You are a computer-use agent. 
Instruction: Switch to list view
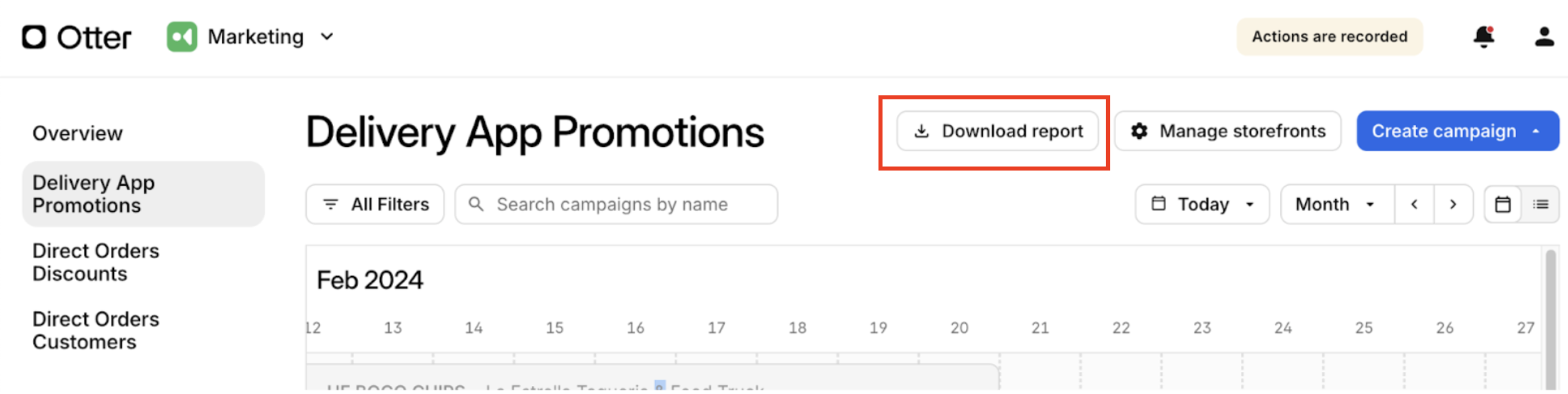(1540, 205)
